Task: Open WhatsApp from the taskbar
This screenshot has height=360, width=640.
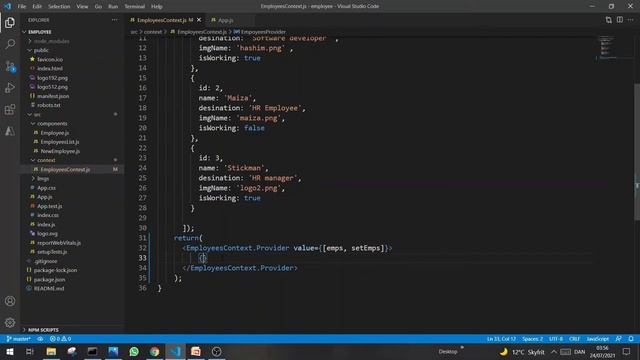Action: click(134, 351)
